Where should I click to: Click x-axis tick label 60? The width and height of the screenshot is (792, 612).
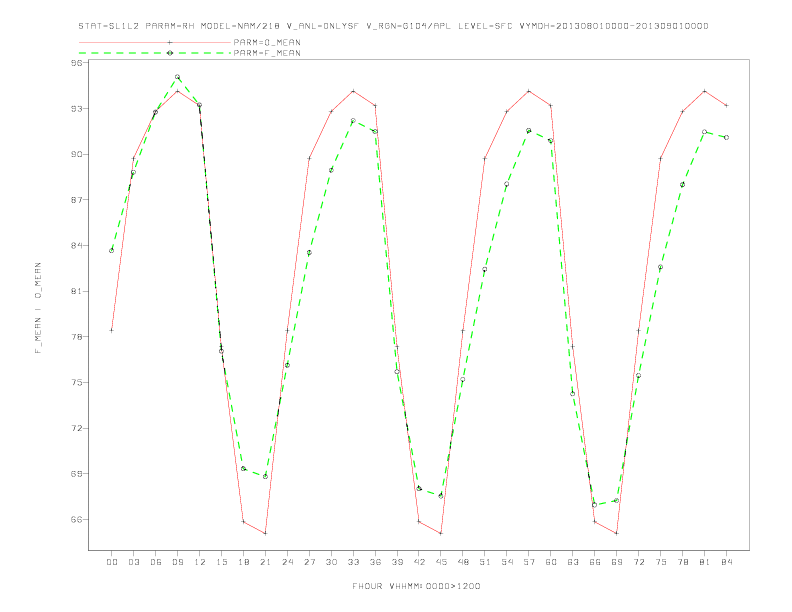click(551, 562)
